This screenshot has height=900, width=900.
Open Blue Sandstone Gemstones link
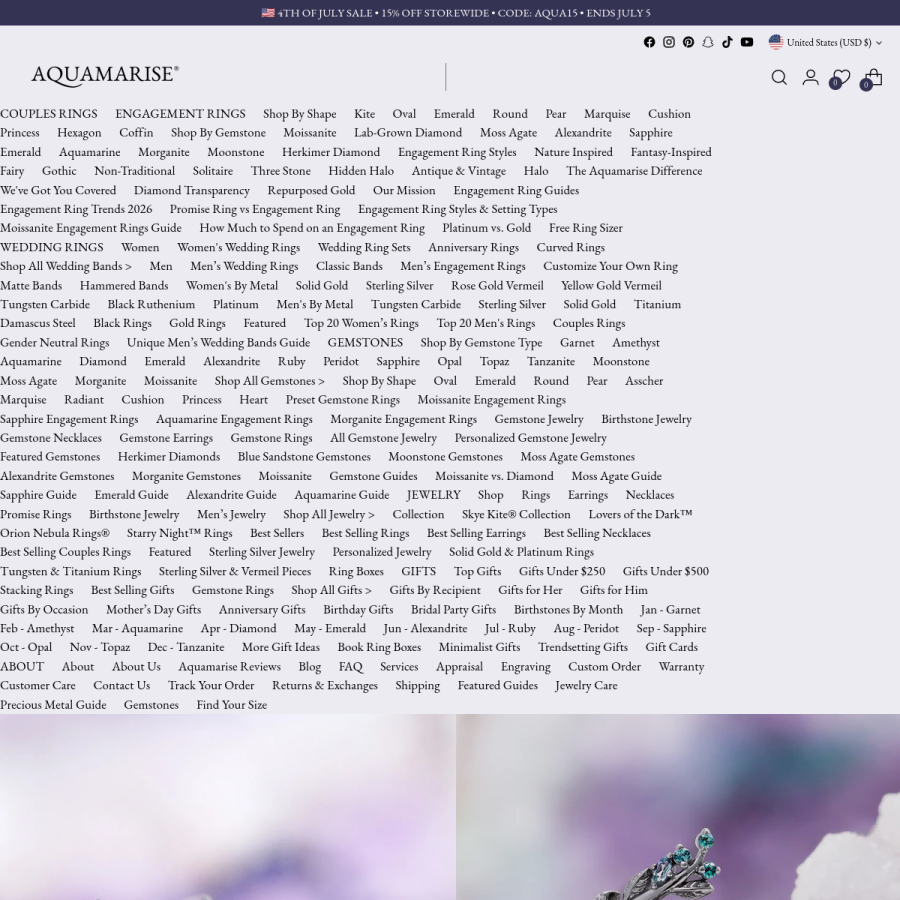pyautogui.click(x=304, y=457)
